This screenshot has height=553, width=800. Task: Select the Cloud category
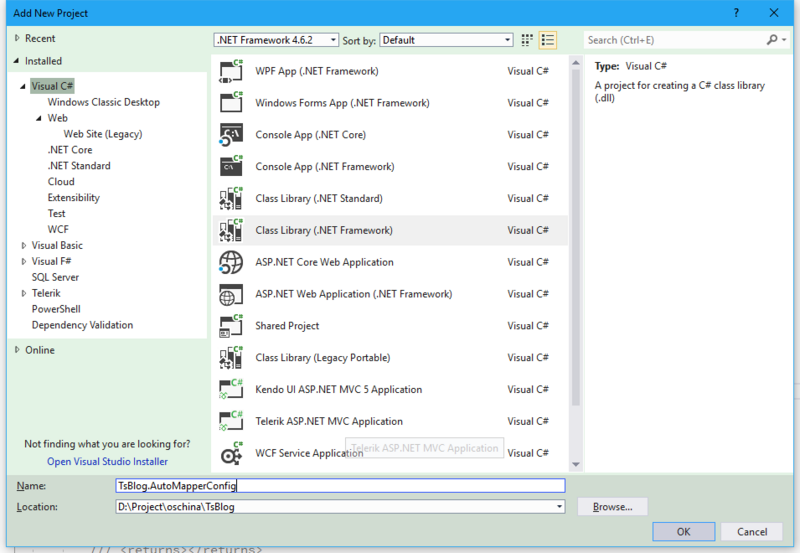click(x=61, y=182)
